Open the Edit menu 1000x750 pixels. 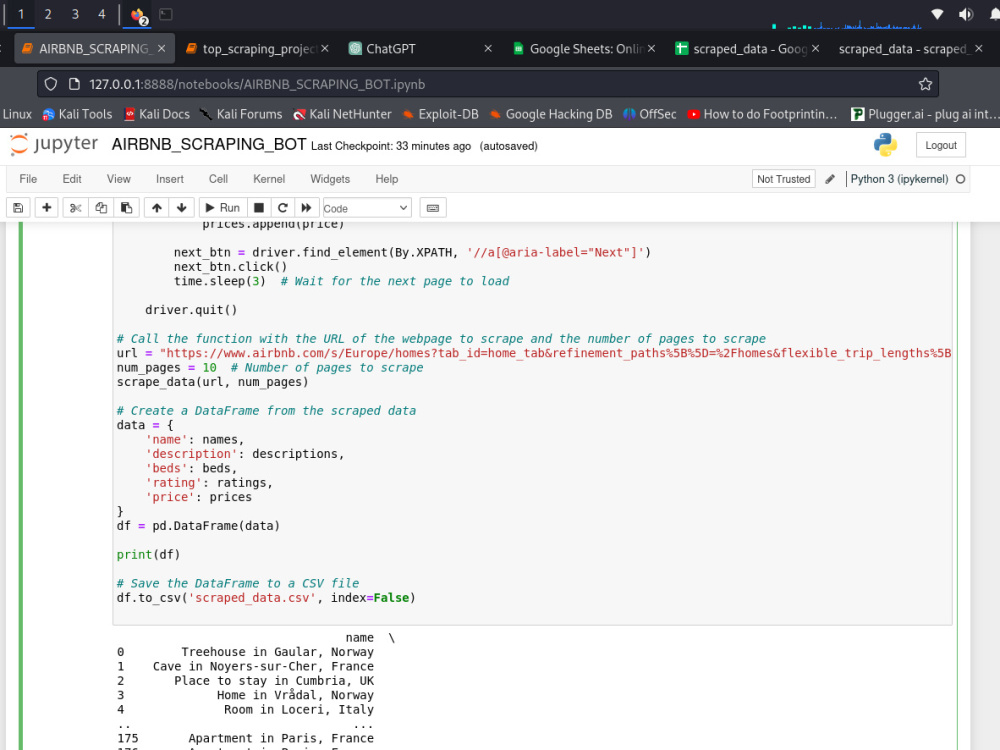[x=72, y=179]
